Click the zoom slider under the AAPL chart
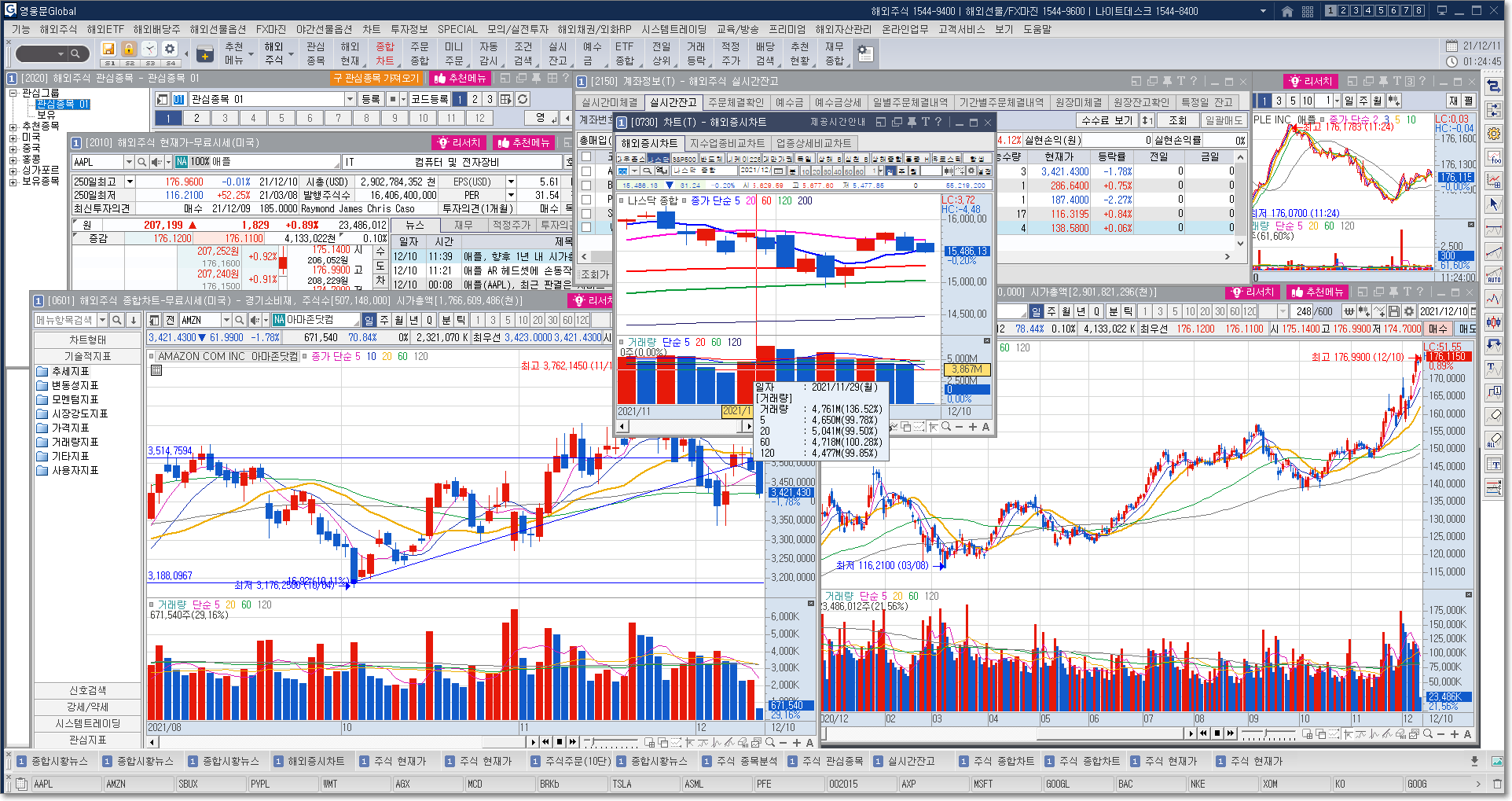 click(x=1268, y=734)
